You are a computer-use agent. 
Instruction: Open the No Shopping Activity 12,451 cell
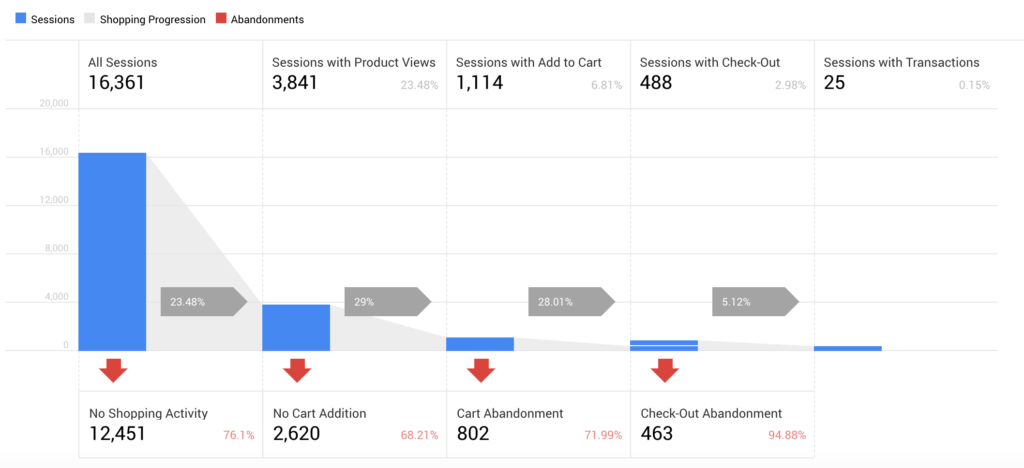click(170, 424)
